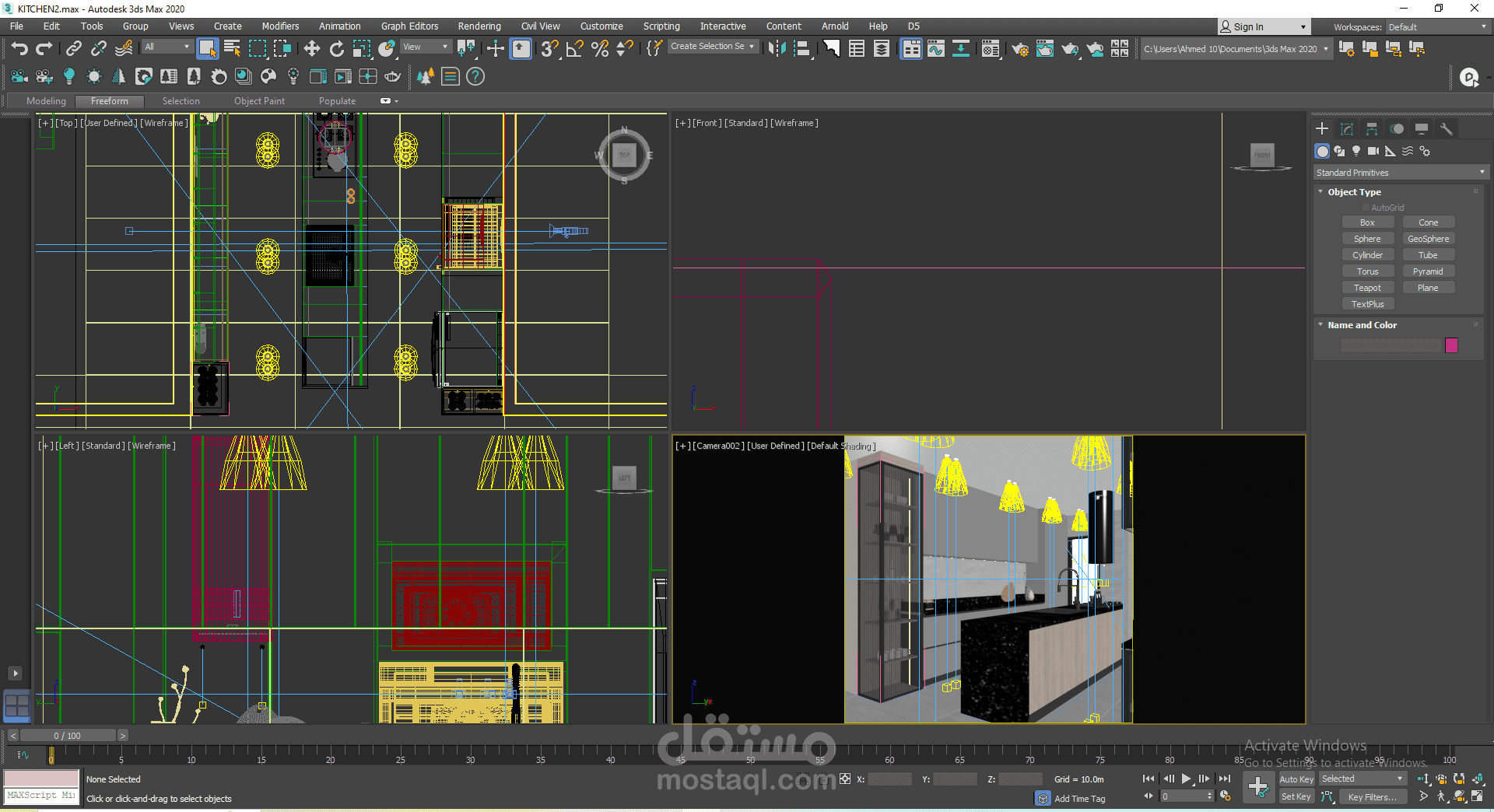Toggle Set Key mode
Screen dimensions: 1494x812
point(1296,796)
